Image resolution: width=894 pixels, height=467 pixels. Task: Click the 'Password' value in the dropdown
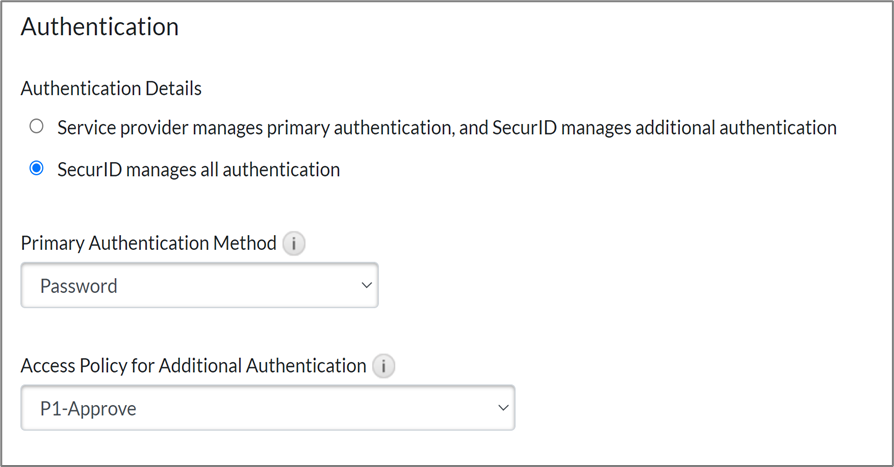pos(79,287)
